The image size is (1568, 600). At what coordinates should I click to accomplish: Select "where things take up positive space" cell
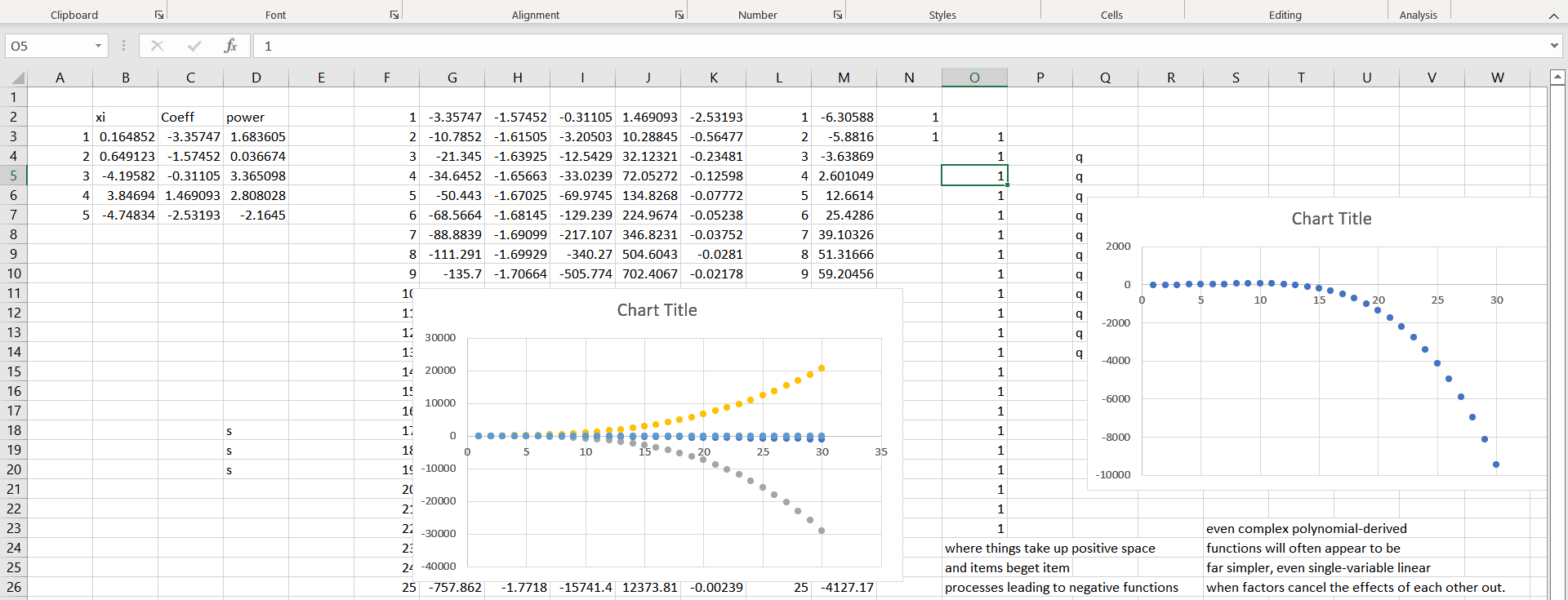[x=1050, y=548]
